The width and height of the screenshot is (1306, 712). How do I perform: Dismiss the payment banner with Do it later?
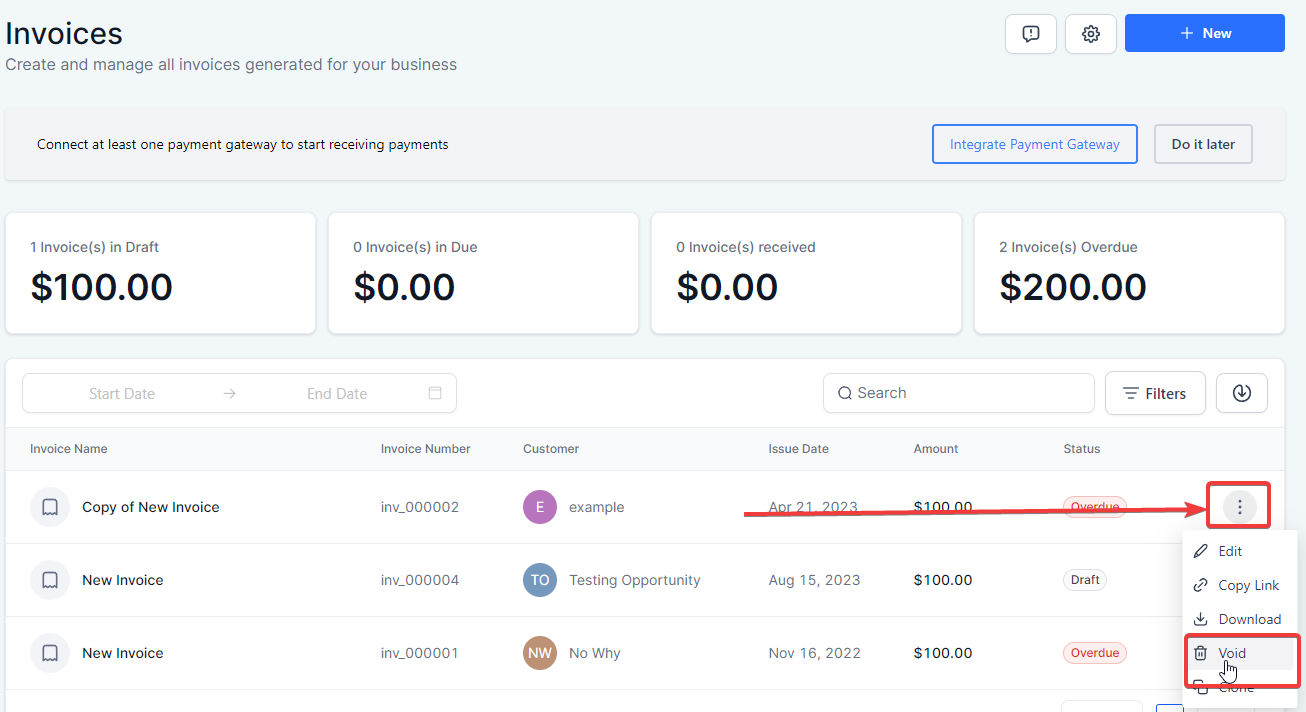pyautogui.click(x=1202, y=144)
